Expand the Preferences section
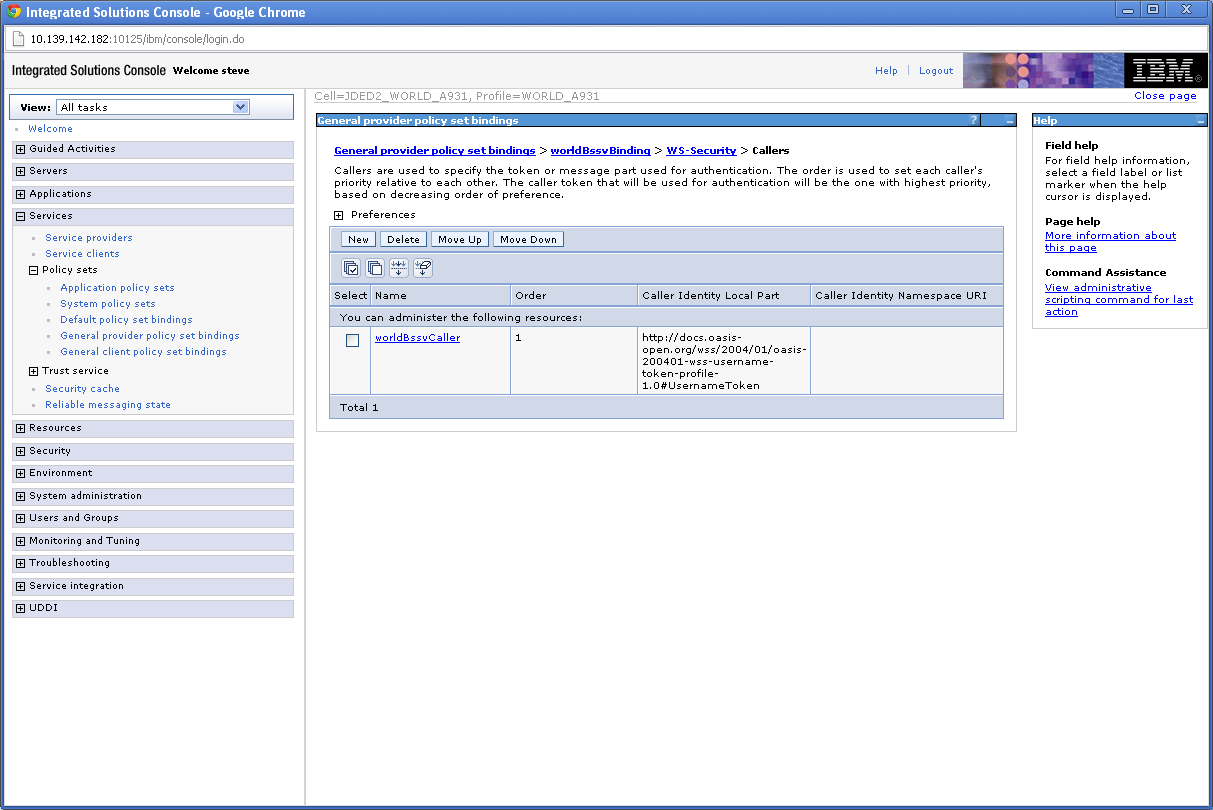The height and width of the screenshot is (810, 1213). [339, 215]
